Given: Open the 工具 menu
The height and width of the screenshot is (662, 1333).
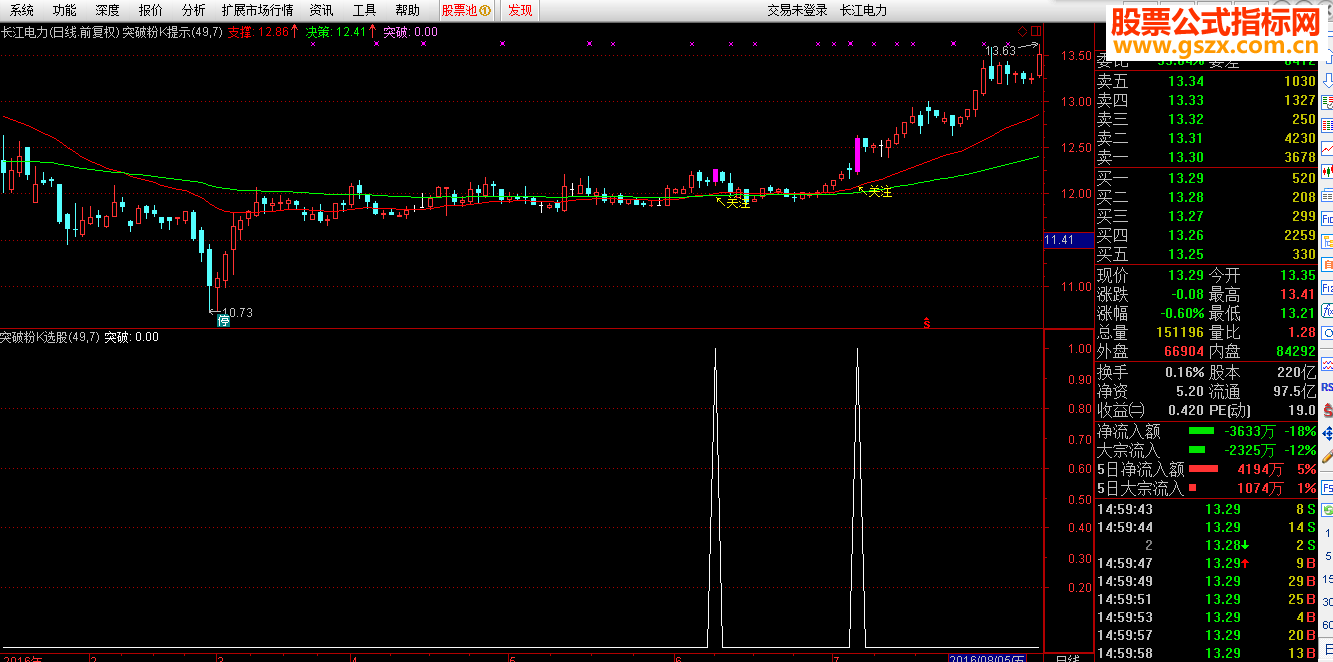Looking at the screenshot, I should click(x=364, y=10).
